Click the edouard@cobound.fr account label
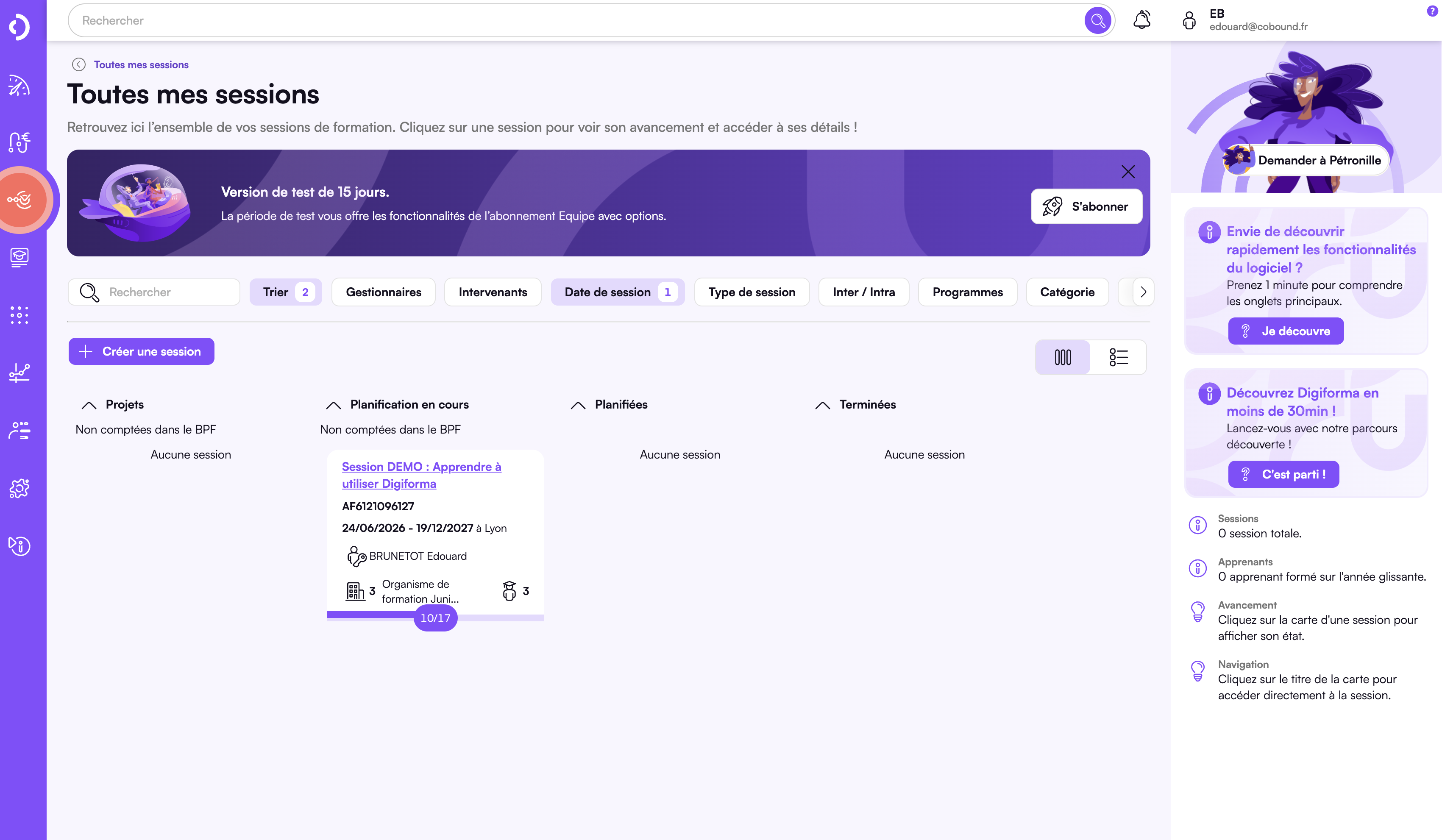 click(1258, 27)
